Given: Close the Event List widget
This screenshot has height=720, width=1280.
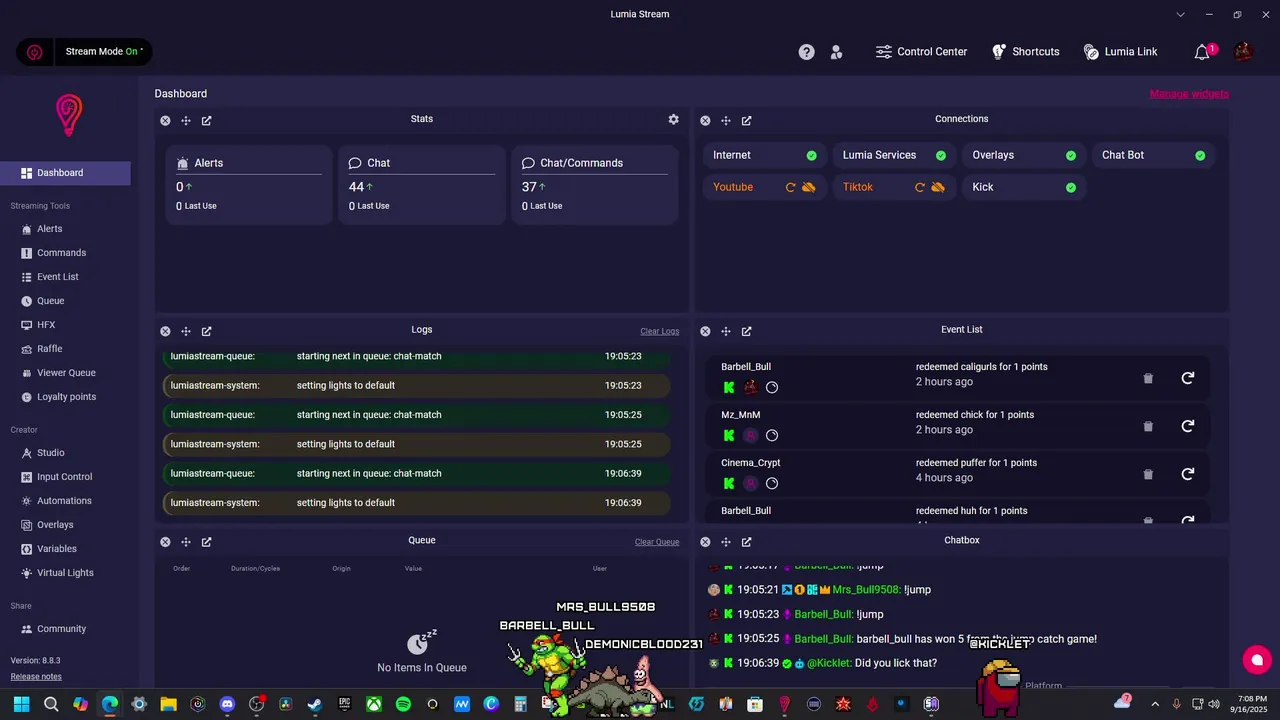Looking at the screenshot, I should pyautogui.click(x=705, y=331).
